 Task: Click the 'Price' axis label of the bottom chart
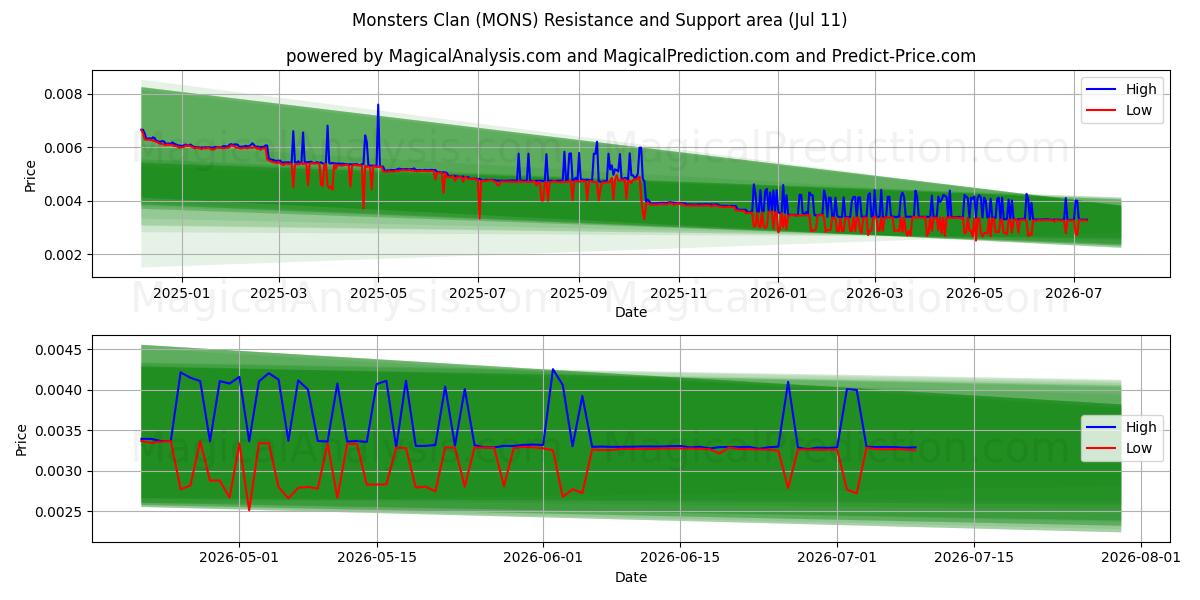pos(22,439)
